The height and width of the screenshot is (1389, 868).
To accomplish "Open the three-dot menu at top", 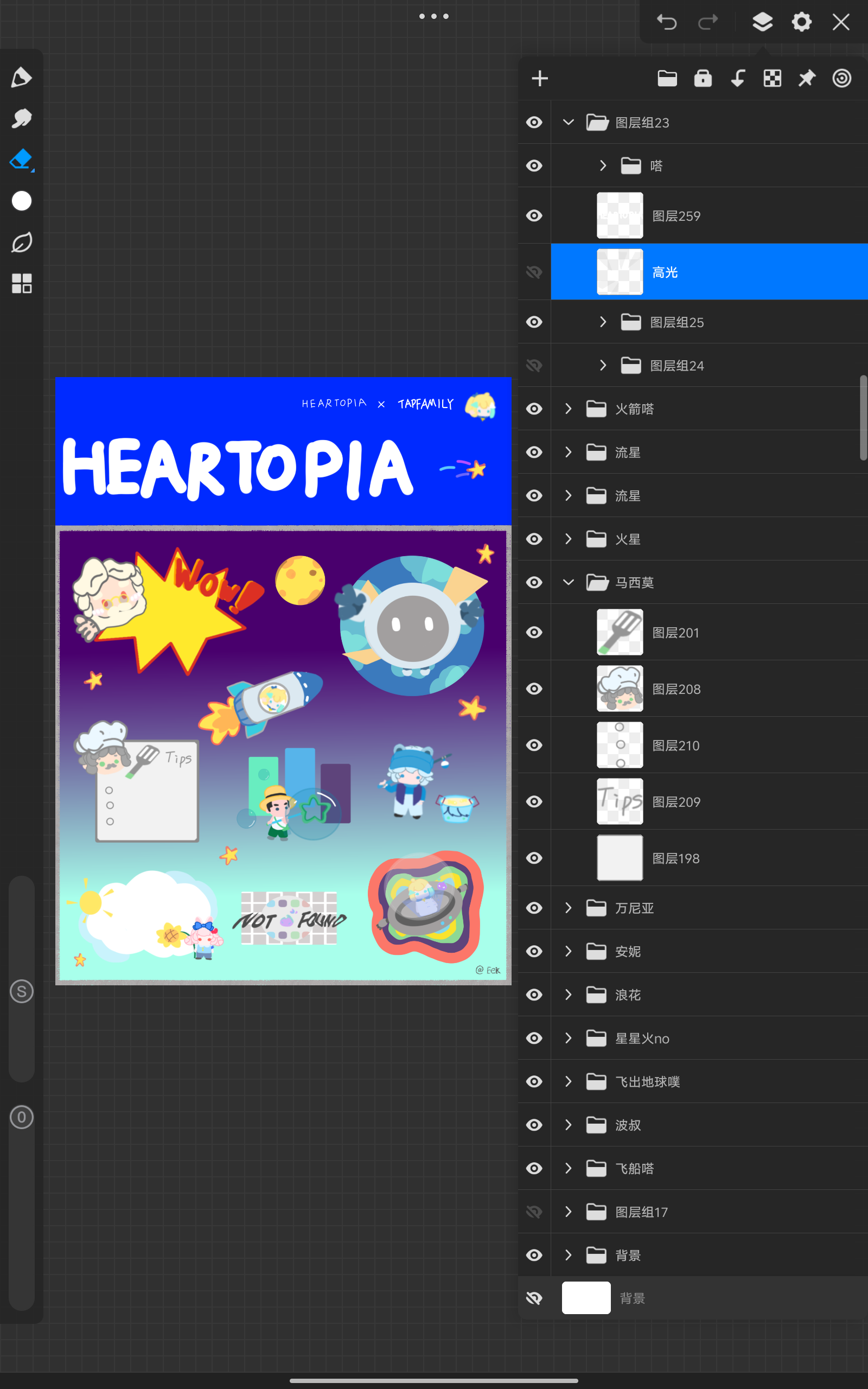I will point(433,16).
